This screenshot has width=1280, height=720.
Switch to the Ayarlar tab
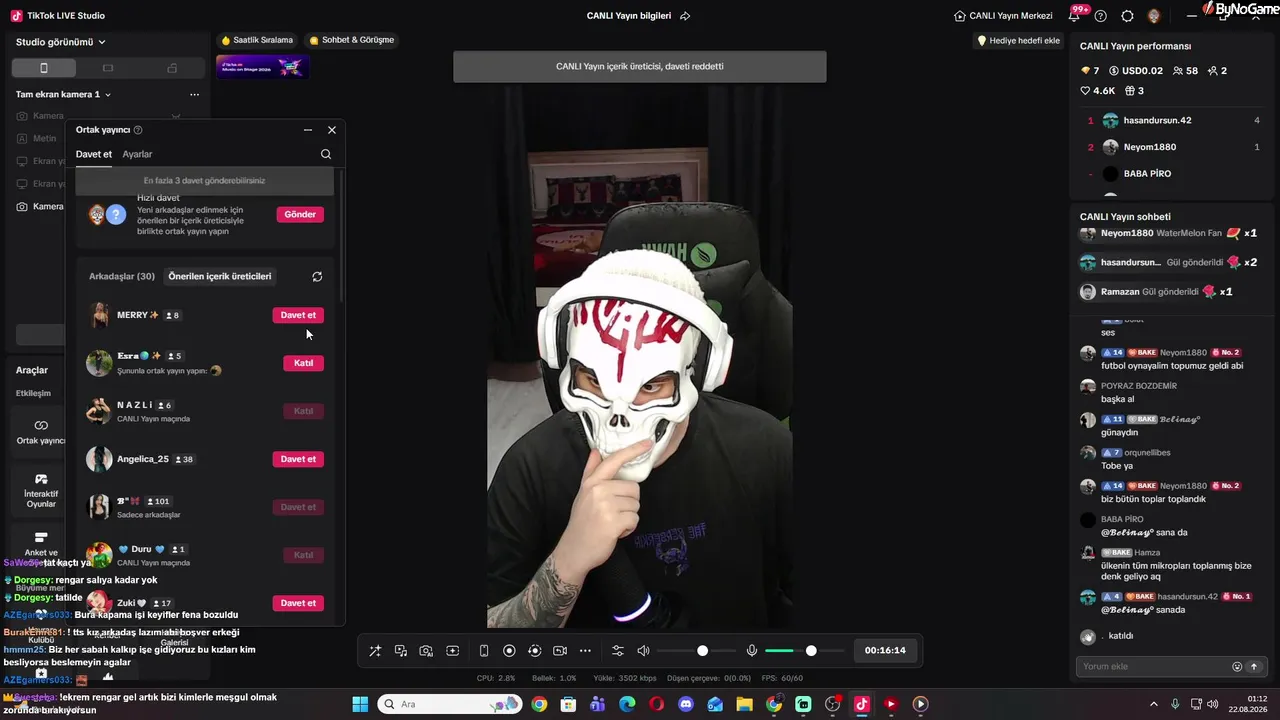click(x=137, y=154)
